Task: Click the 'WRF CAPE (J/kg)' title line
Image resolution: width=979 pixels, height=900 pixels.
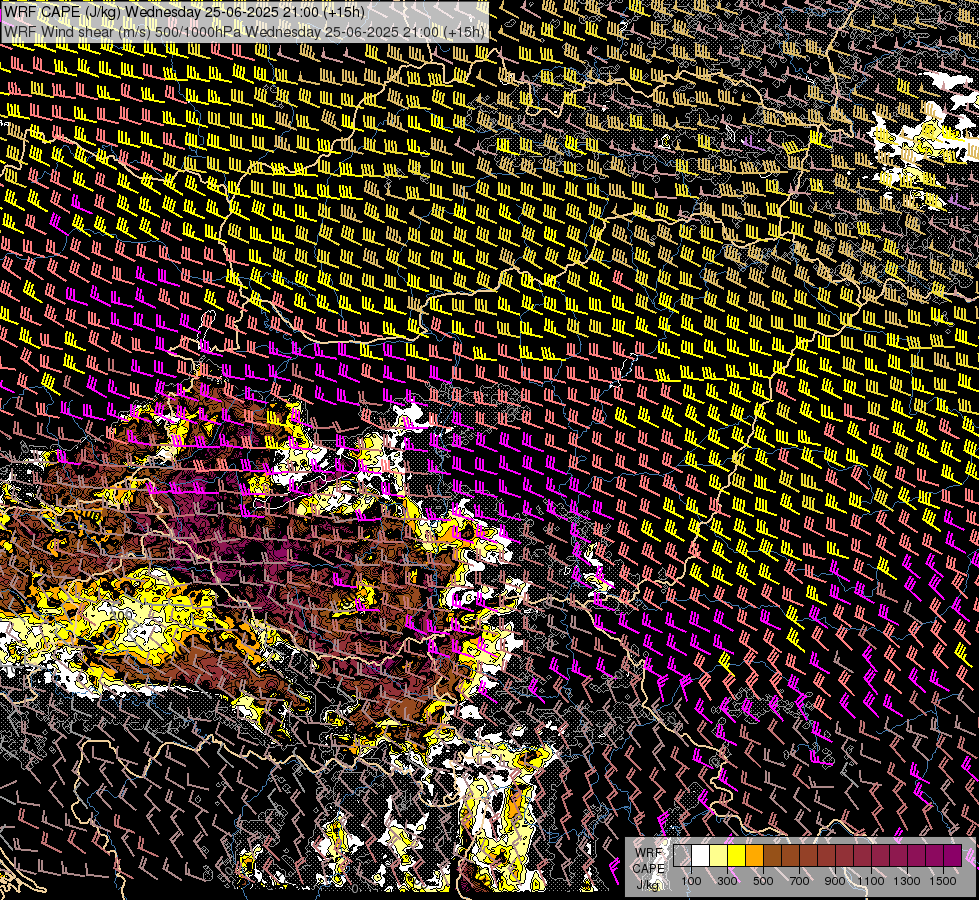Action: click(x=186, y=12)
